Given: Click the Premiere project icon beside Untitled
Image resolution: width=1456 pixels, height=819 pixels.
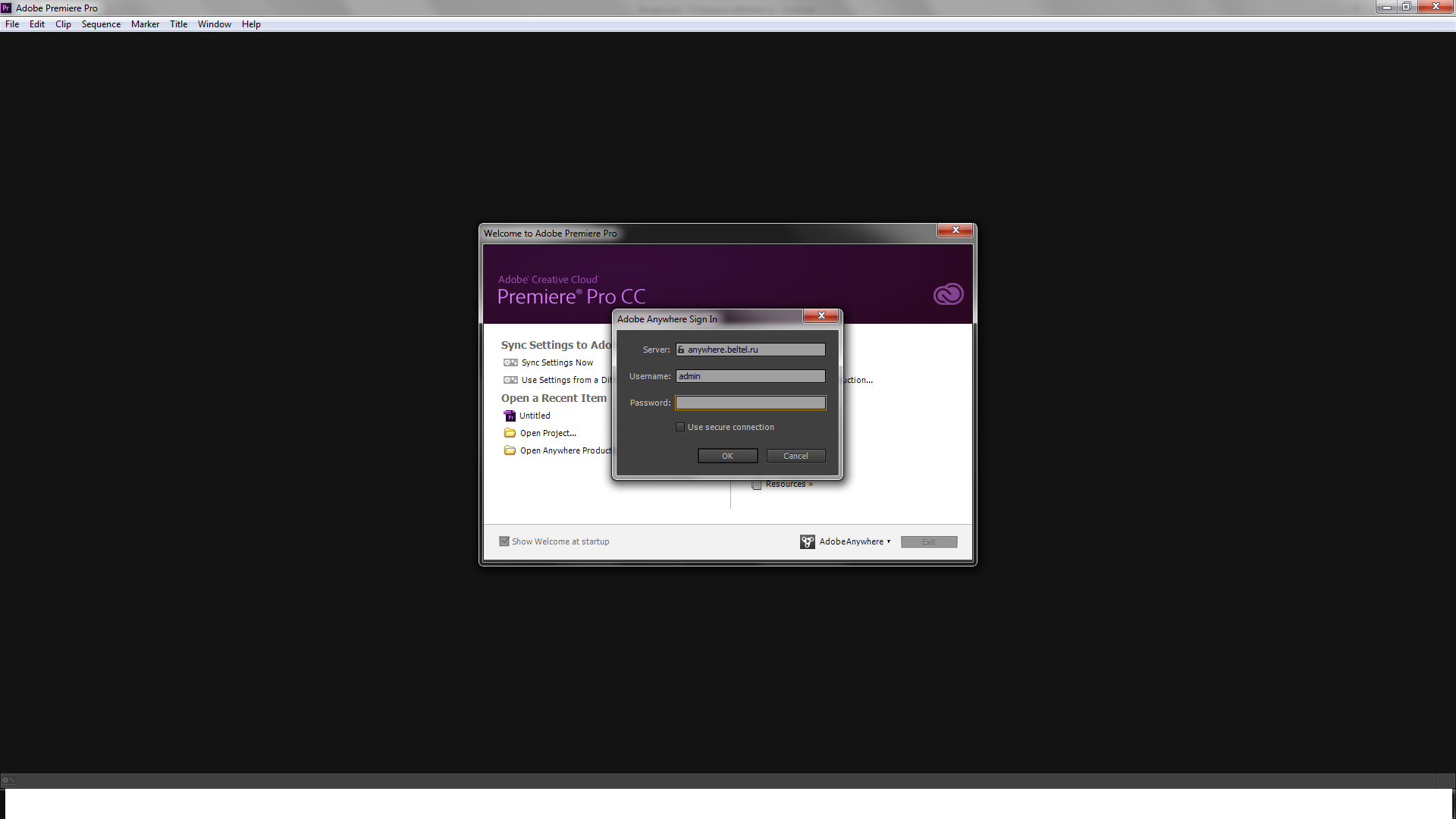Looking at the screenshot, I should click(x=510, y=416).
